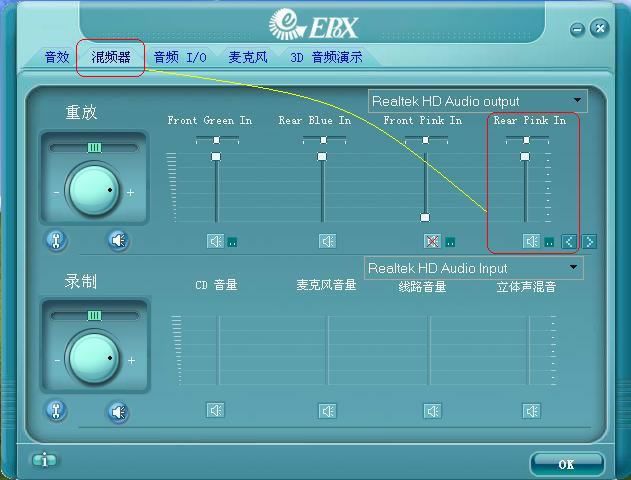Click the Rear Blue In volume slider handle
The width and height of the screenshot is (631, 480).
click(322, 157)
